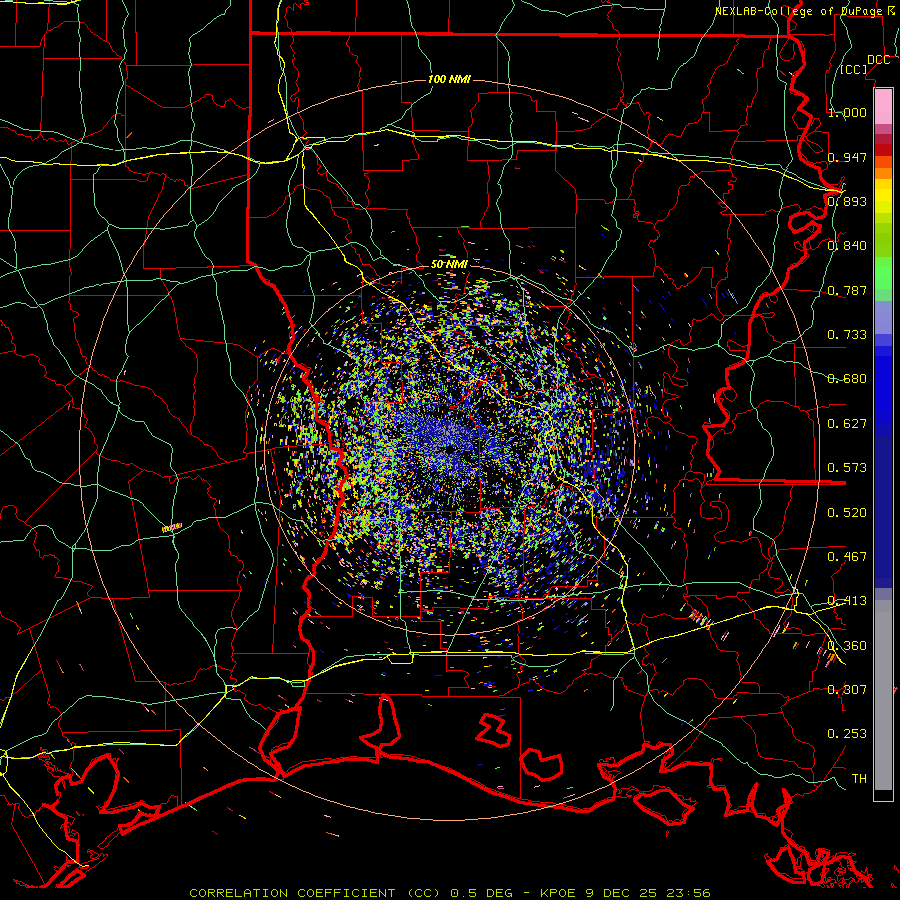Screen dimensions: 900x900
Task: Click the 0.307 scale value
Action: [847, 690]
